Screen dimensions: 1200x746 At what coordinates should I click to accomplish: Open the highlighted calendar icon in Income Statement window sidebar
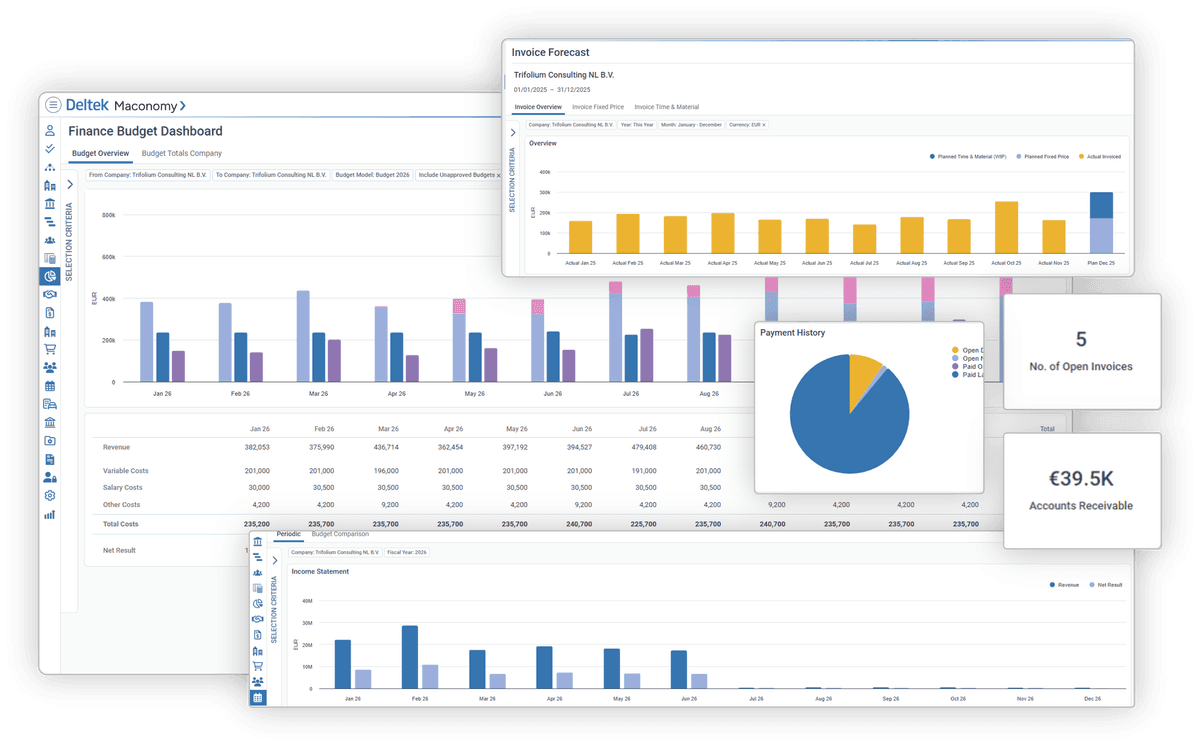pos(258,698)
